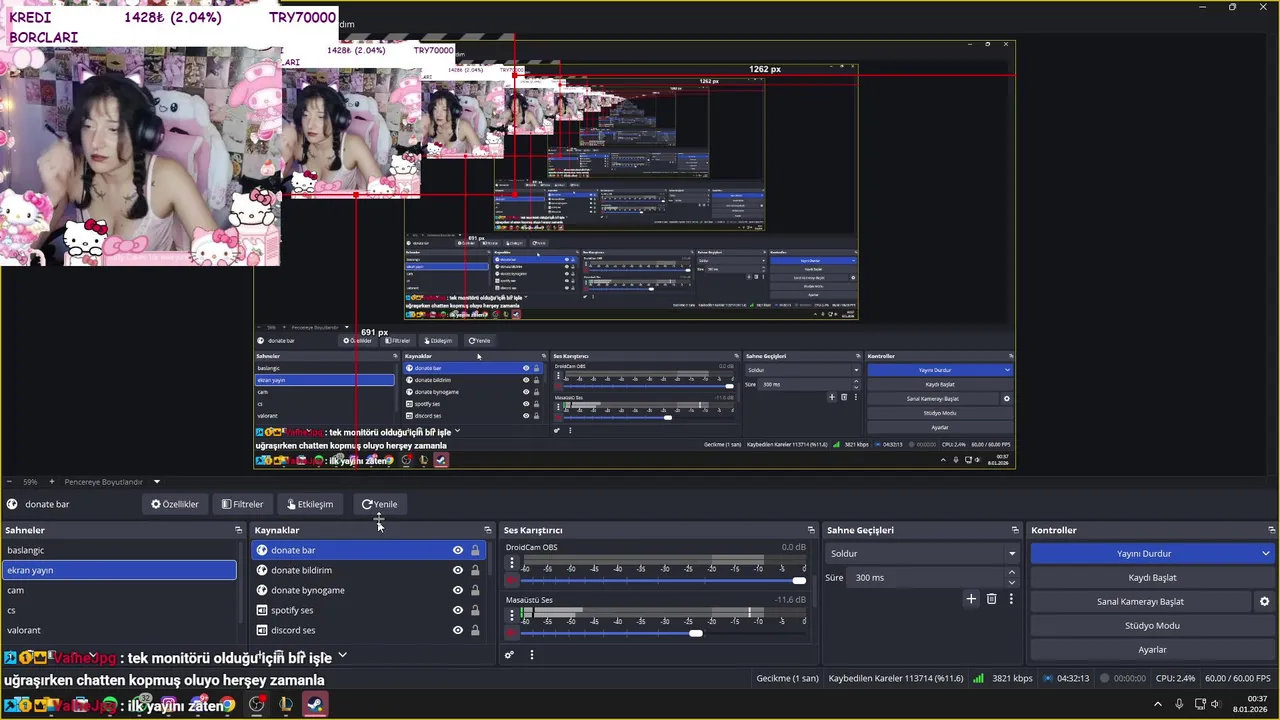
Task: Select the baslangic scene
Action: point(119,550)
